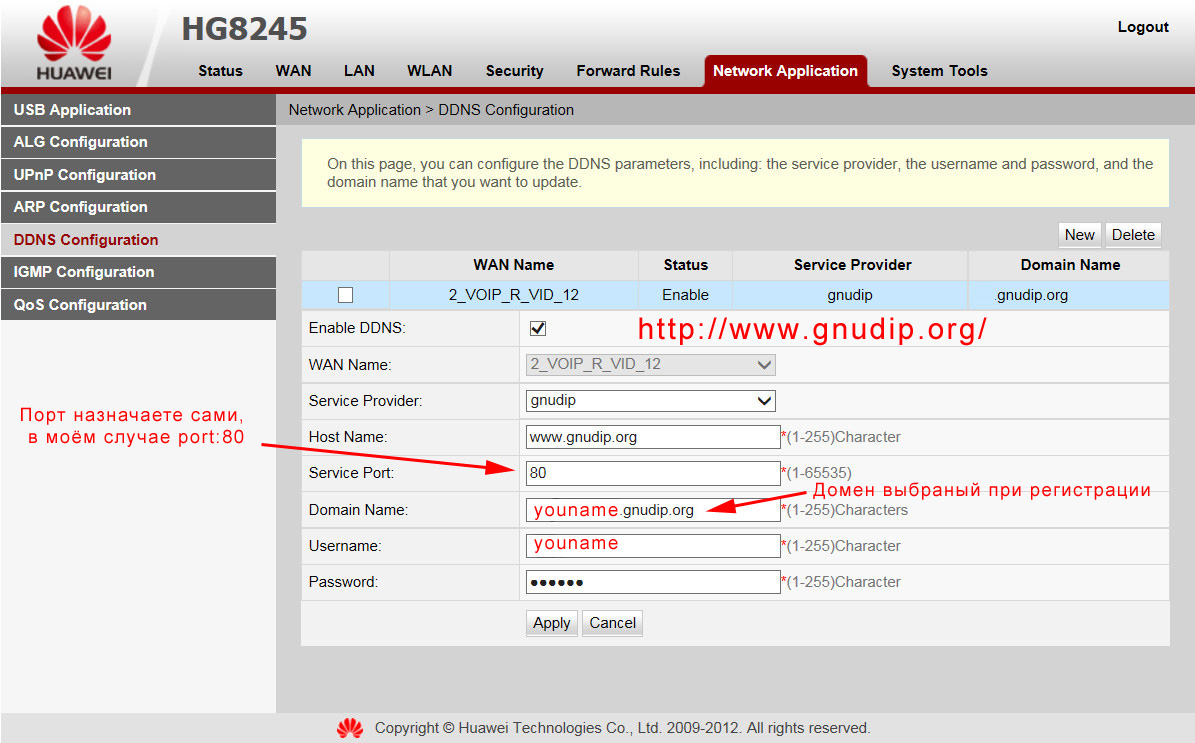Click the Delete button
Screen dimensions: 1195x743
pyautogui.click(x=1133, y=235)
